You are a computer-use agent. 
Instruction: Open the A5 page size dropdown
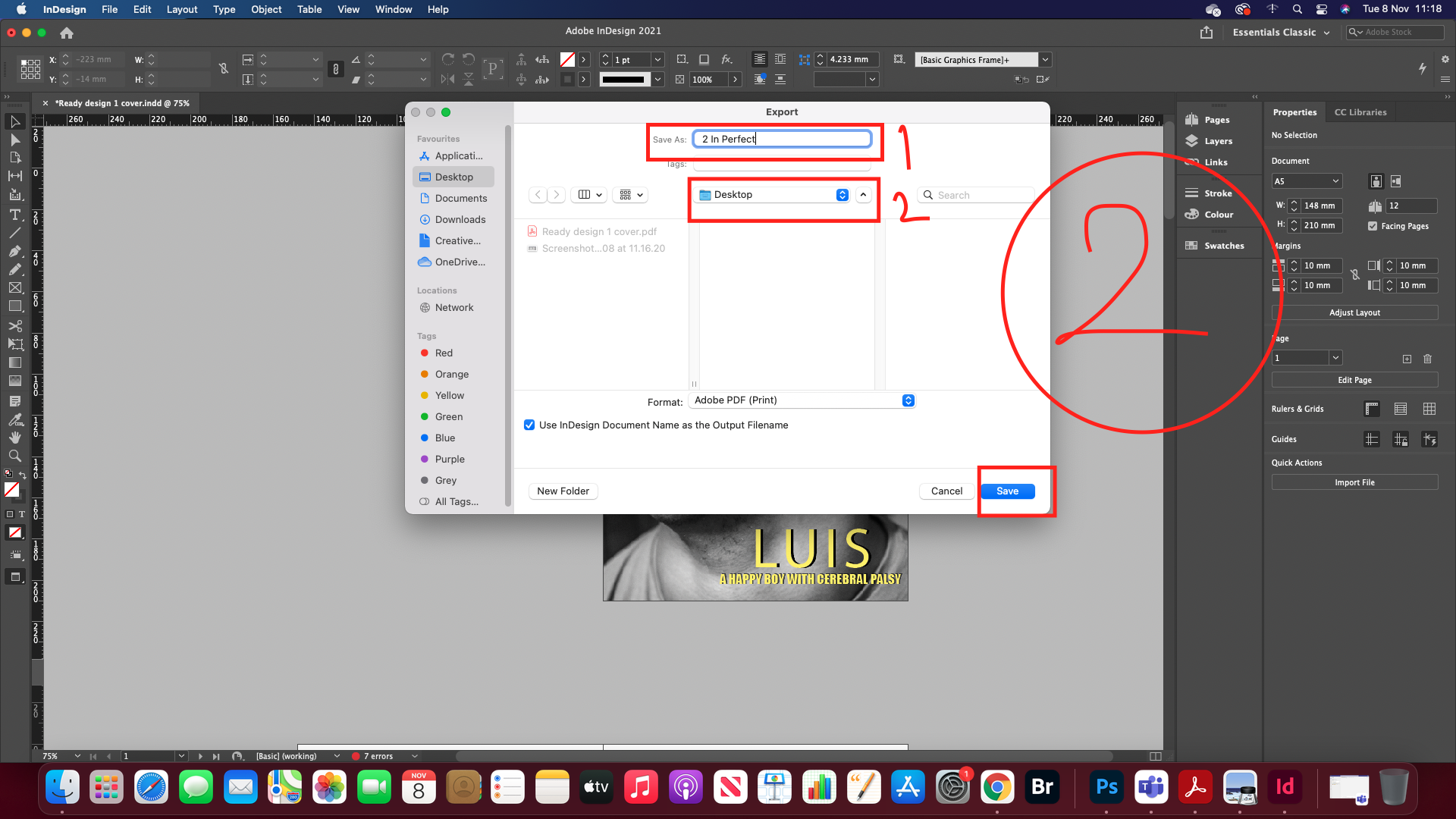click(x=1307, y=181)
